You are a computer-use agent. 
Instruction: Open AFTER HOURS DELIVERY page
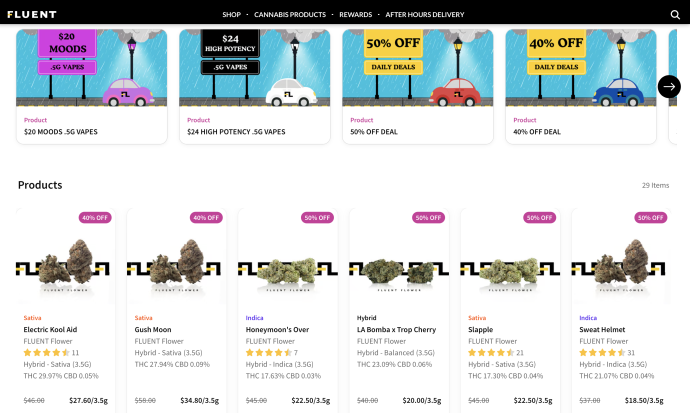tap(425, 15)
